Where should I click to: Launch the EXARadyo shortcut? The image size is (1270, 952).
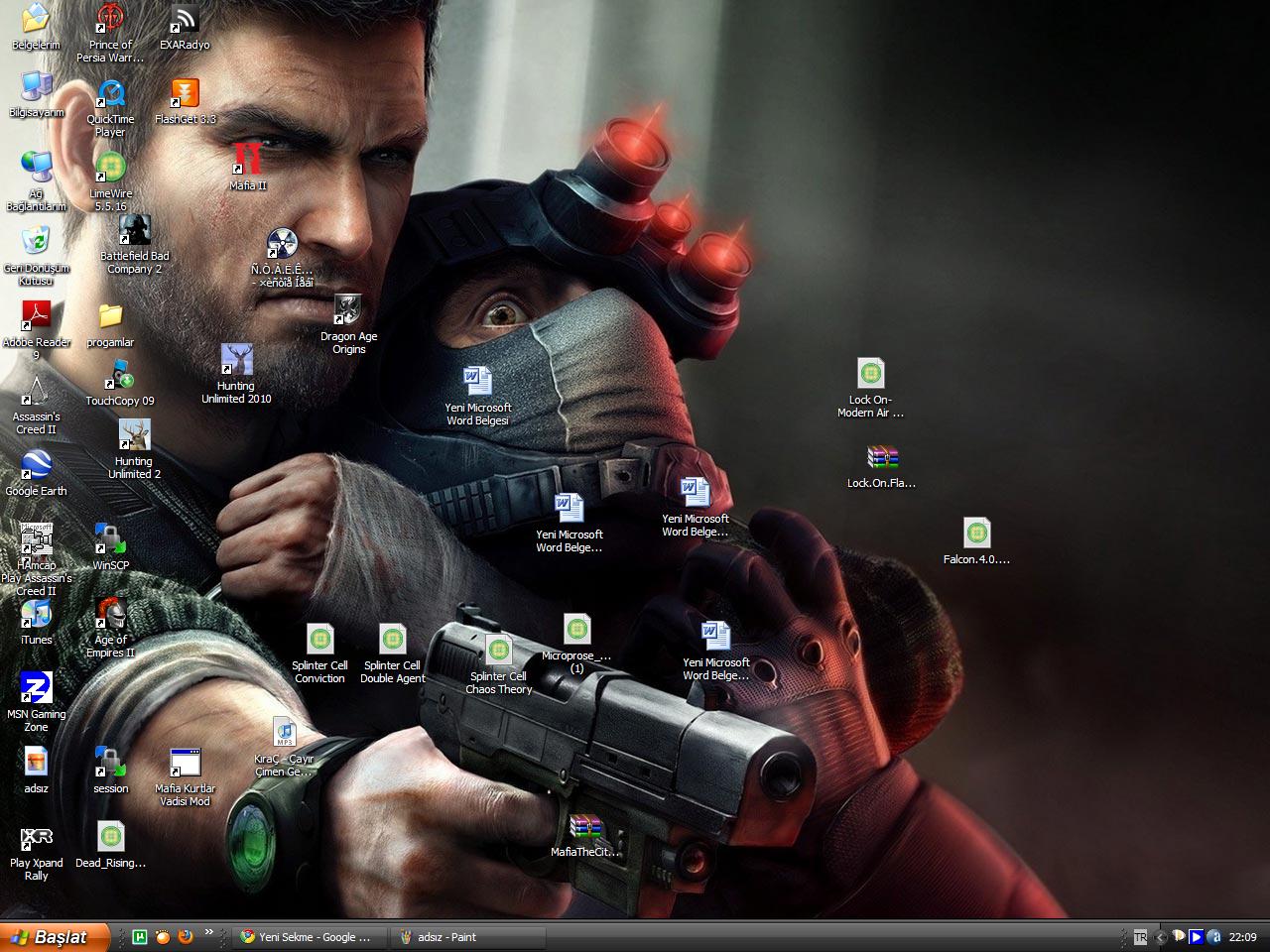tap(185, 18)
